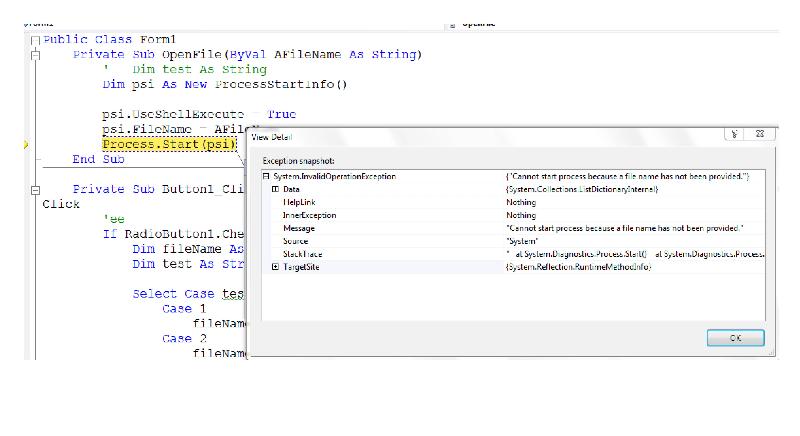Click the psi.UseShellExecute code line
This screenshot has height=436, width=800.
tap(199, 114)
